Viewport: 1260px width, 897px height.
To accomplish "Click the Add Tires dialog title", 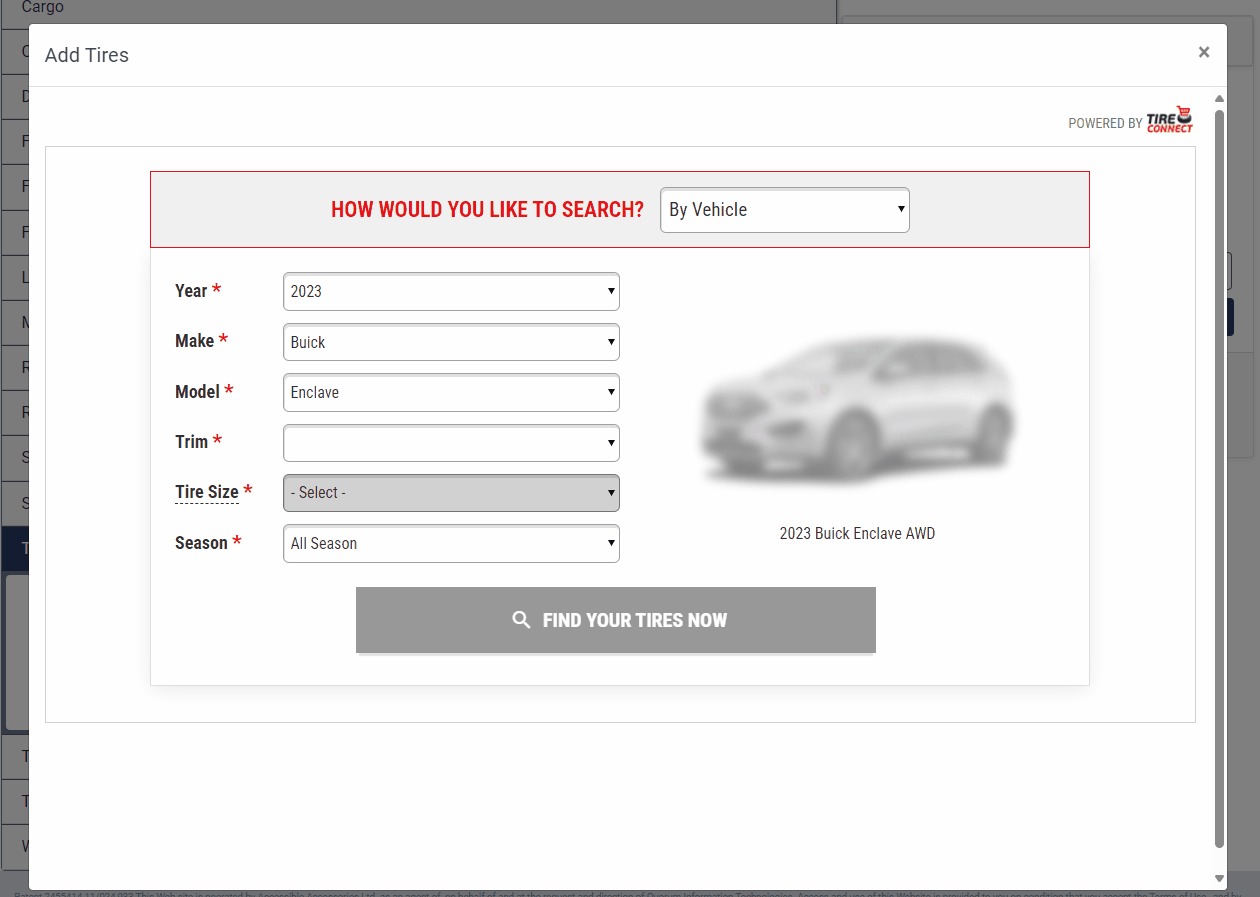I will coord(87,55).
